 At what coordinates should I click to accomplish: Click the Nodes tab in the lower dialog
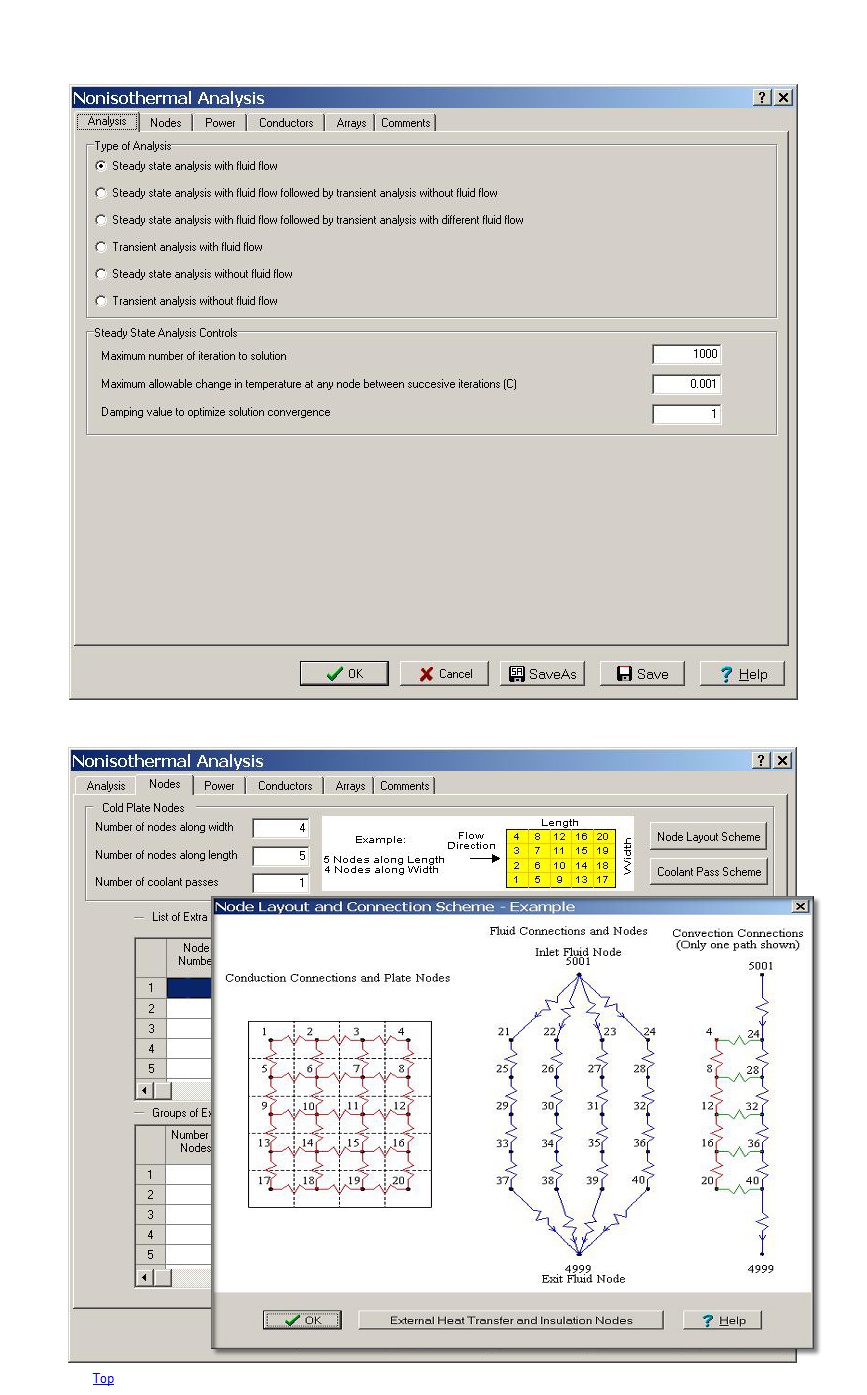click(x=165, y=785)
